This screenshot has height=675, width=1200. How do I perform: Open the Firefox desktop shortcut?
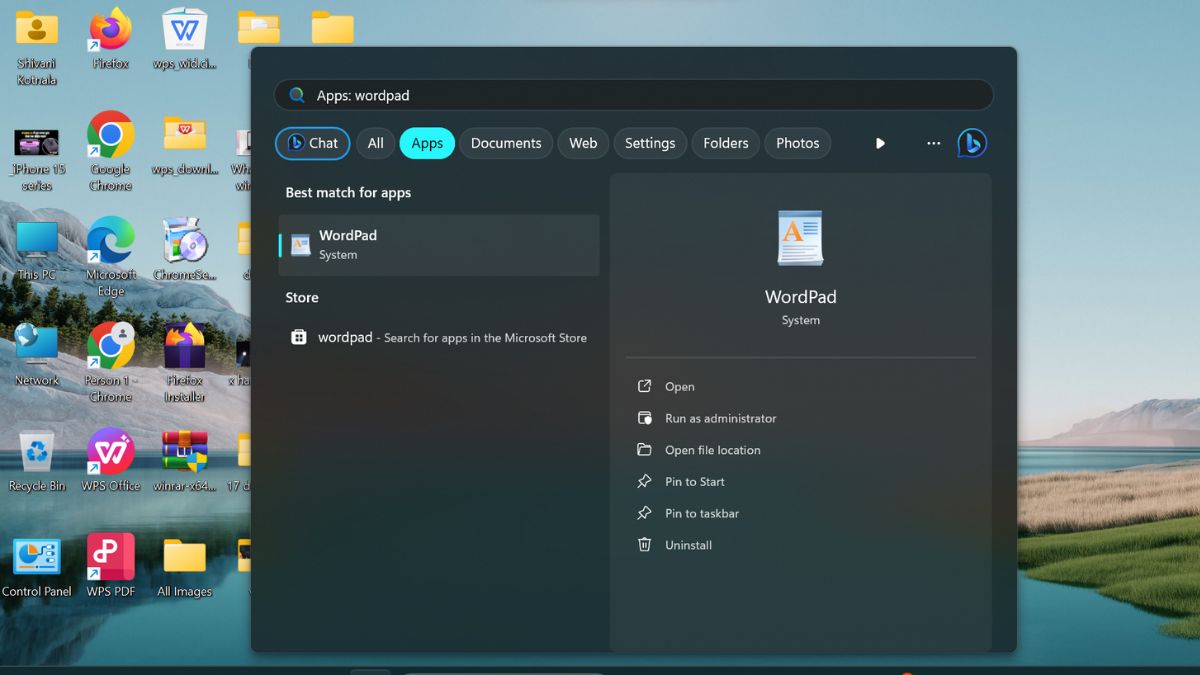tap(110, 32)
